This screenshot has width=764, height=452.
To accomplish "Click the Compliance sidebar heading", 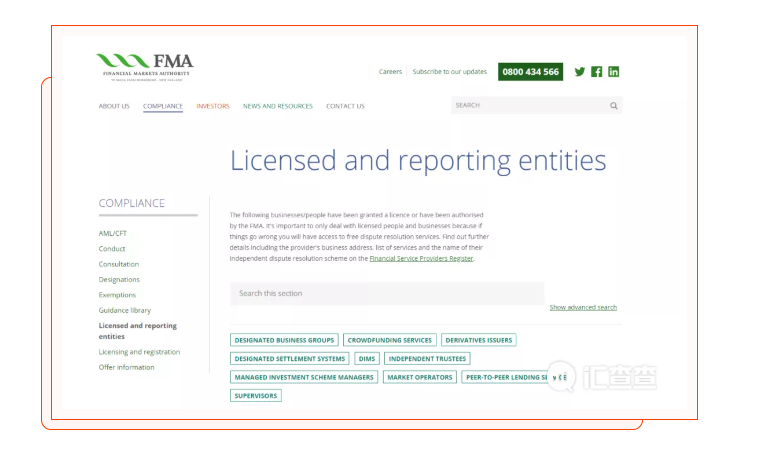I will (132, 203).
